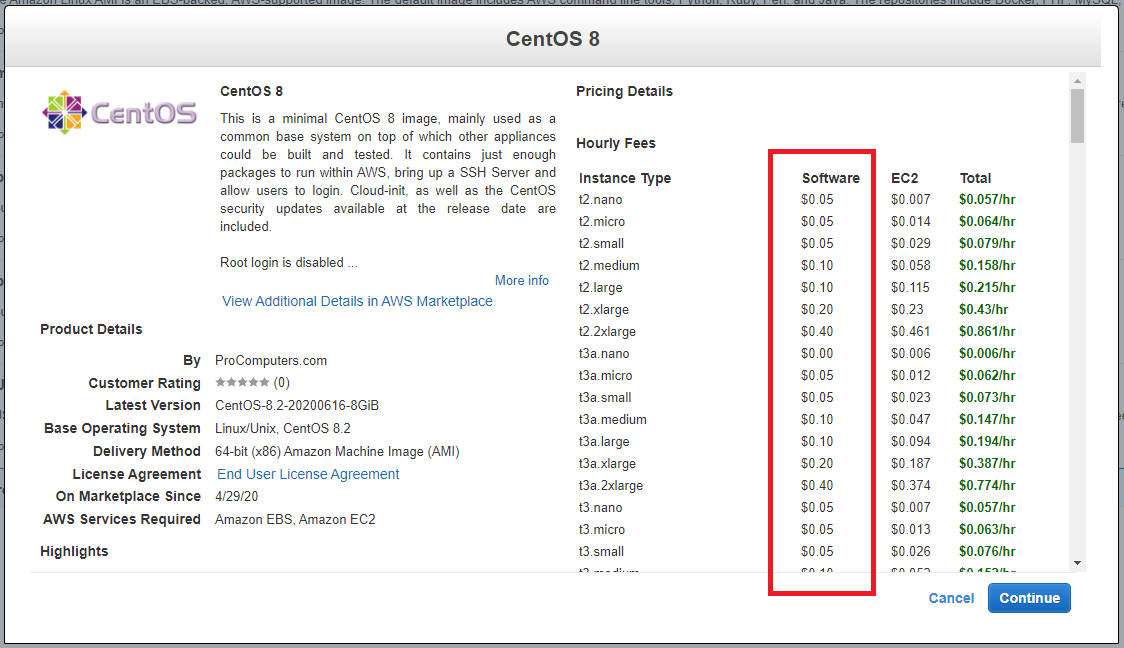The image size is (1124, 648).
Task: Click the $0.006/hr total for t3a.nano
Action: pos(987,353)
